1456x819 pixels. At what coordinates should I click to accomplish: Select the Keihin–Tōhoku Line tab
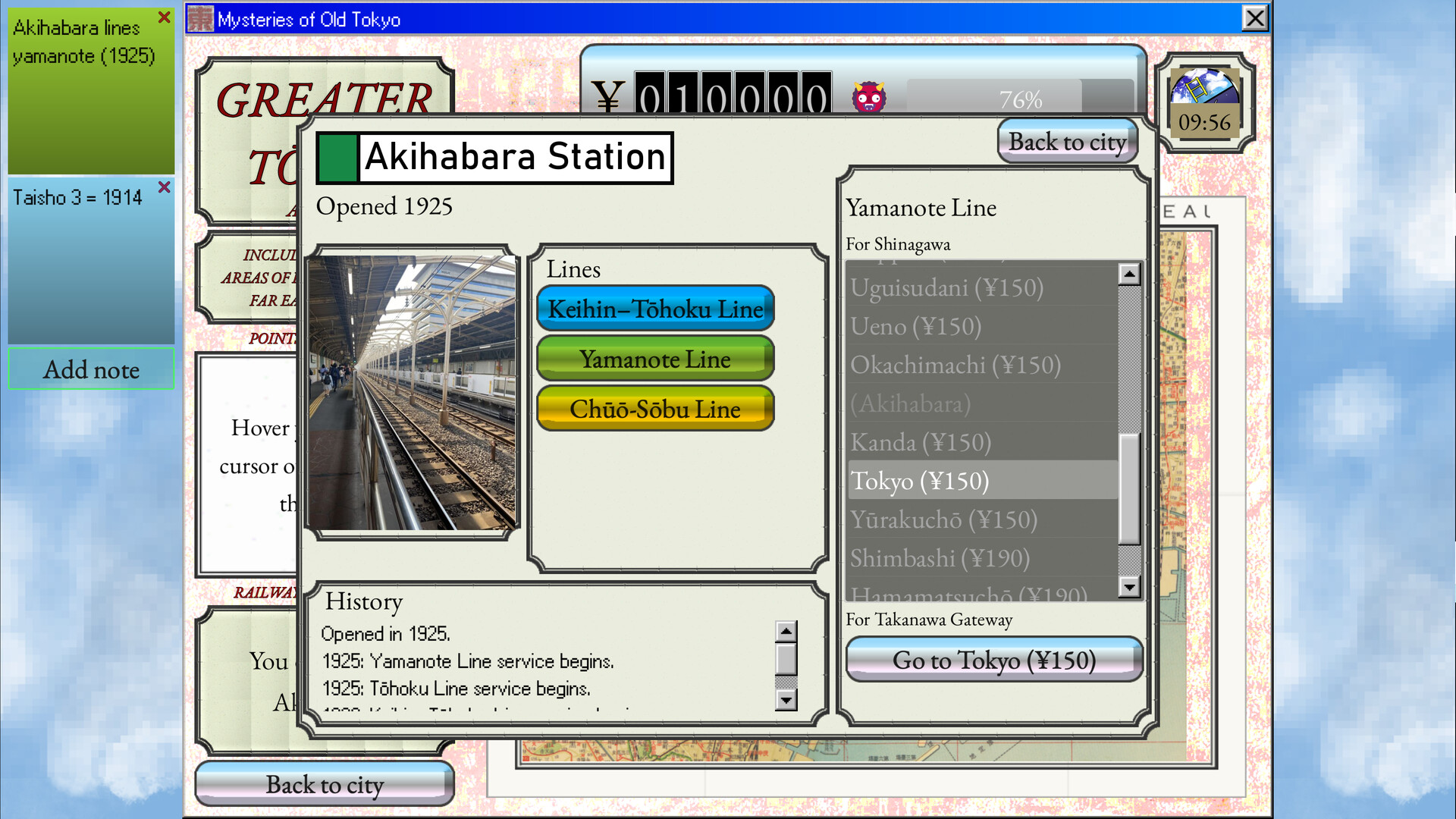655,309
